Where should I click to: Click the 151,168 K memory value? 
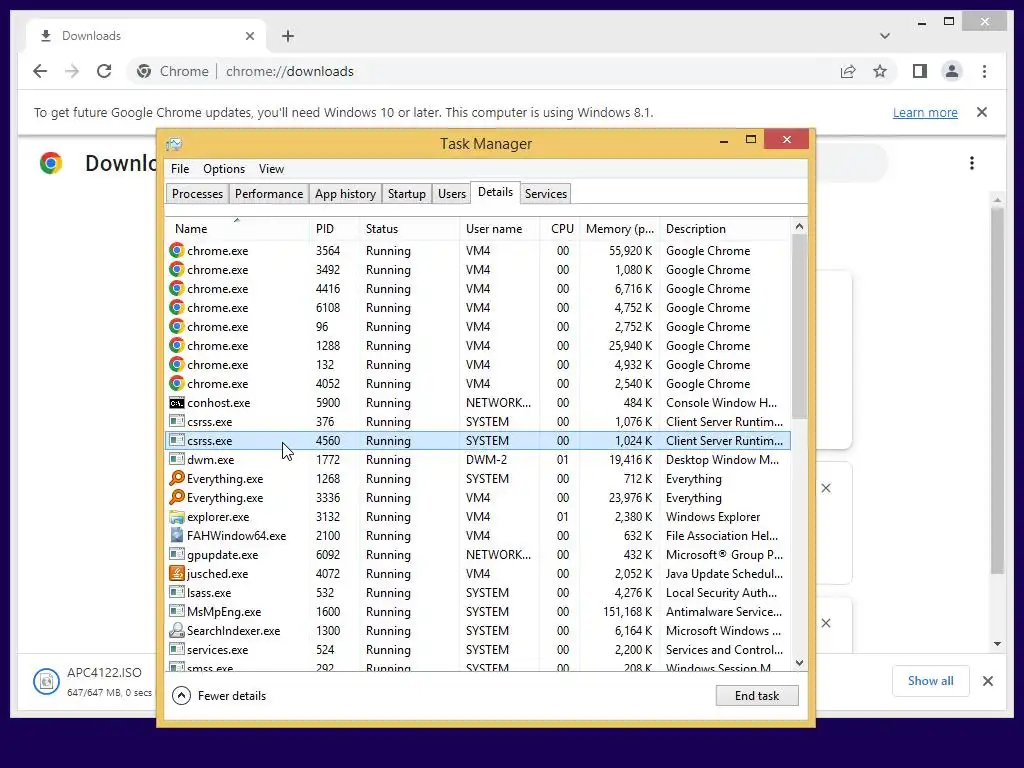tap(627, 612)
